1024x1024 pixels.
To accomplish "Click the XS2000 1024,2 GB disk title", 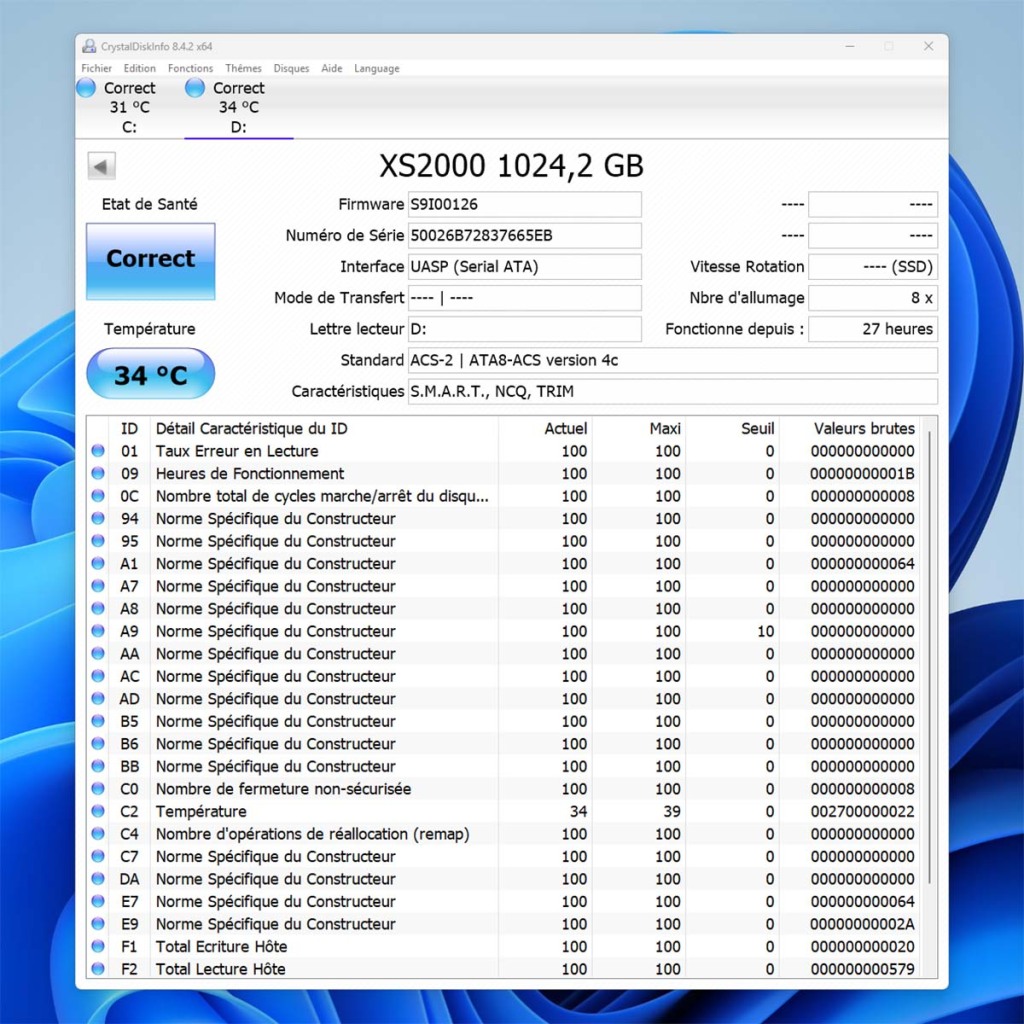I will click(511, 166).
